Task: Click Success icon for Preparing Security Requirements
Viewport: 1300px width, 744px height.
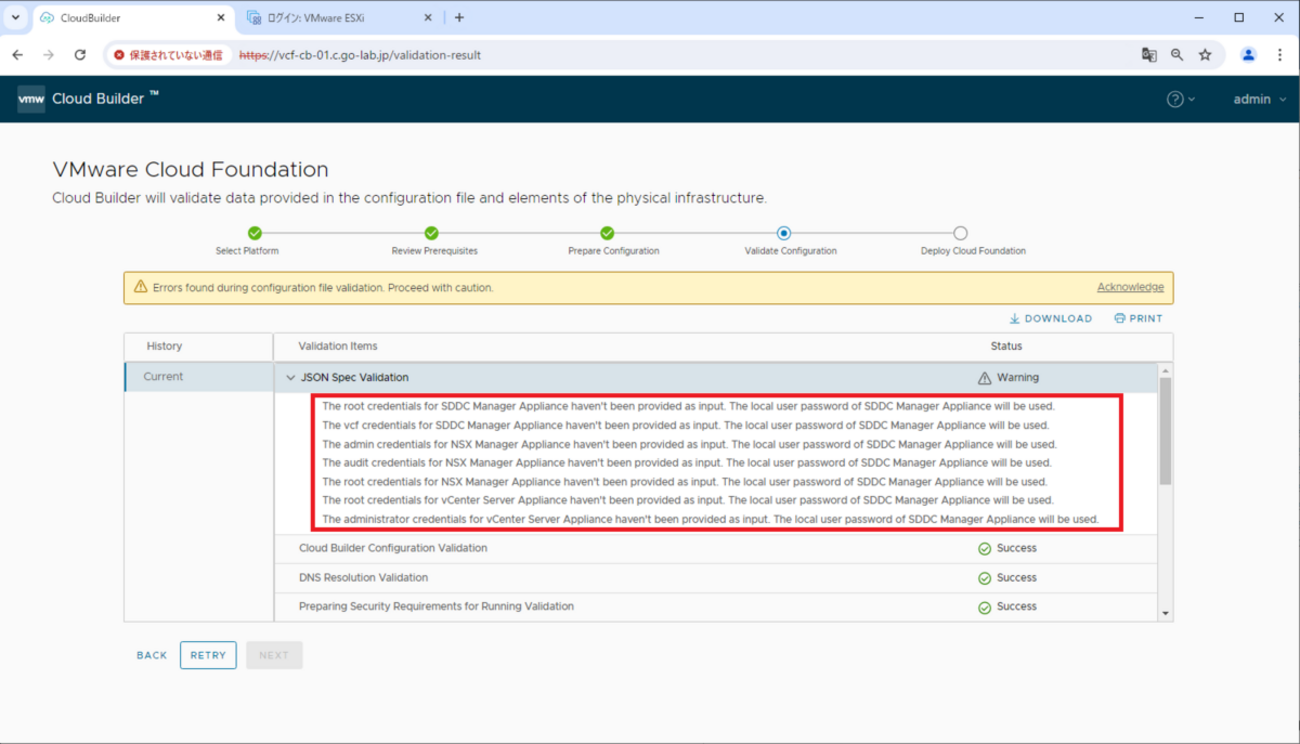Action: [x=984, y=607]
